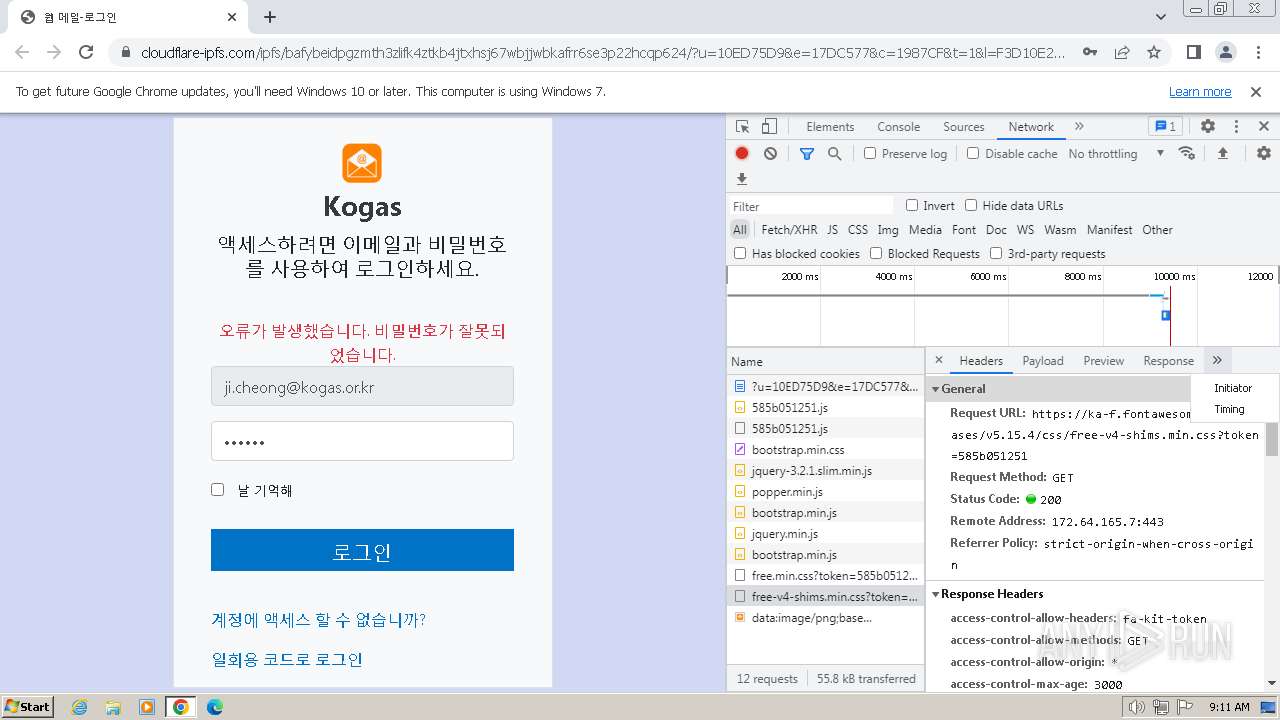
Task: Open the Payload tab
Action: [1043, 360]
